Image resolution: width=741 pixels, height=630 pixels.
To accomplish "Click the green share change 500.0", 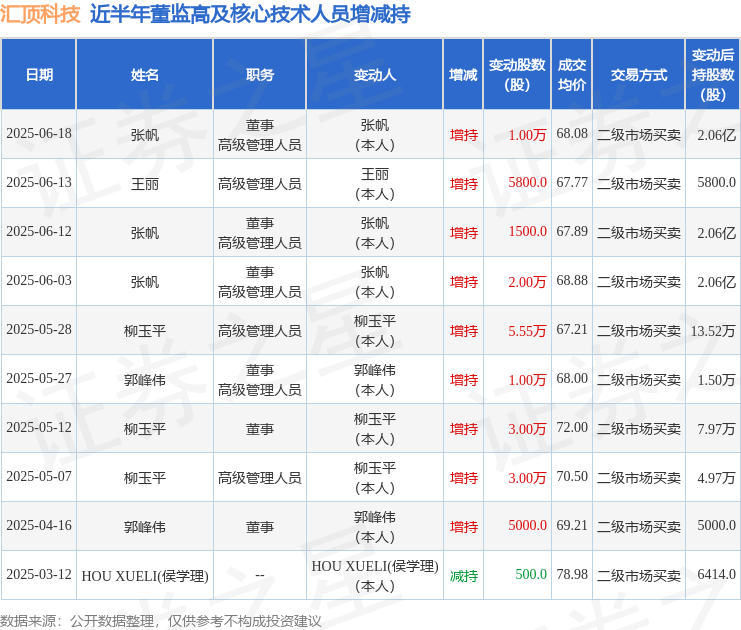I will (531, 574).
